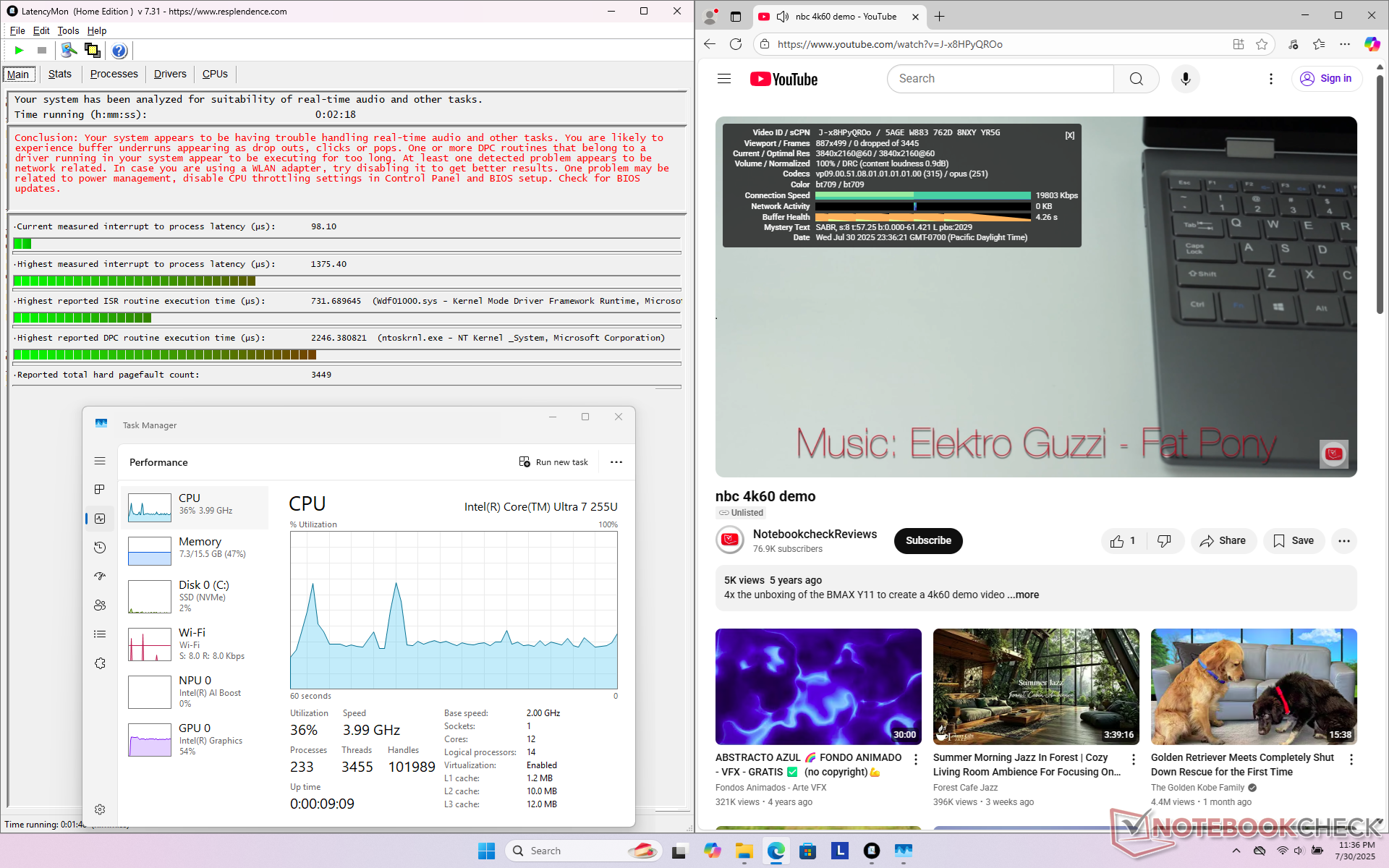Click Run new task button
The image size is (1389, 868).
(554, 462)
